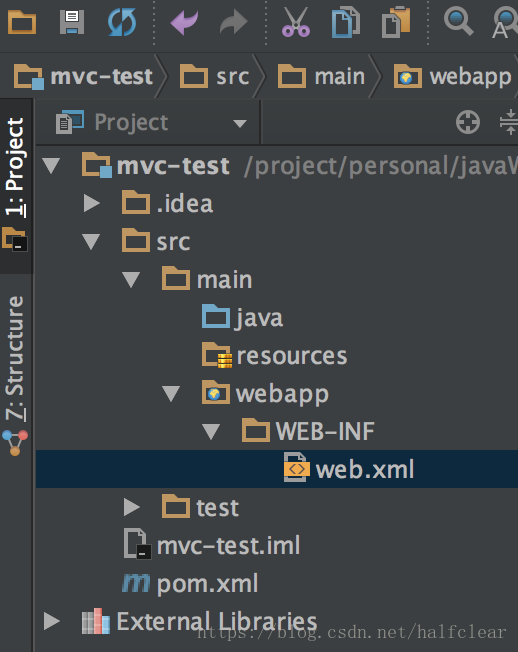Click the Copy documents icon
Viewport: 518px width, 652px height.
[x=346, y=22]
